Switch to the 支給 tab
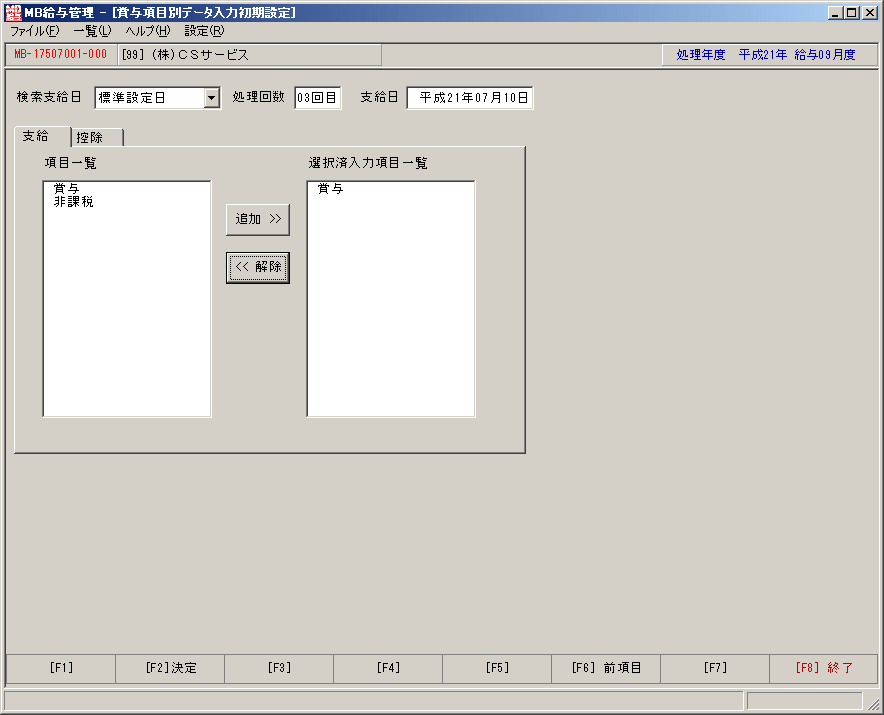The image size is (884, 715). 42,136
